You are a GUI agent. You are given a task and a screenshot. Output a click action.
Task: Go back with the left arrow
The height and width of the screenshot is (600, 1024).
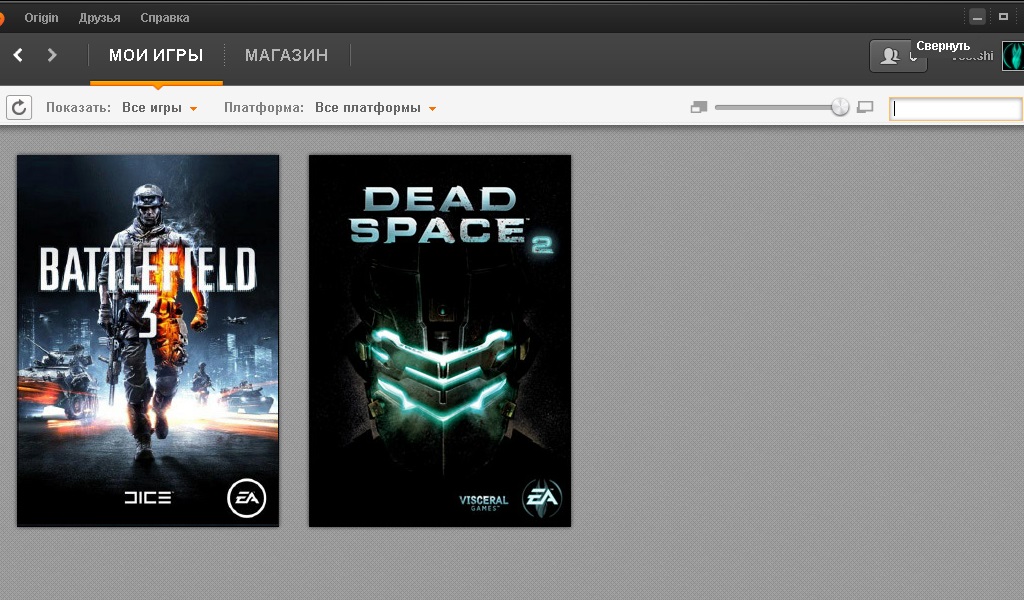18,55
